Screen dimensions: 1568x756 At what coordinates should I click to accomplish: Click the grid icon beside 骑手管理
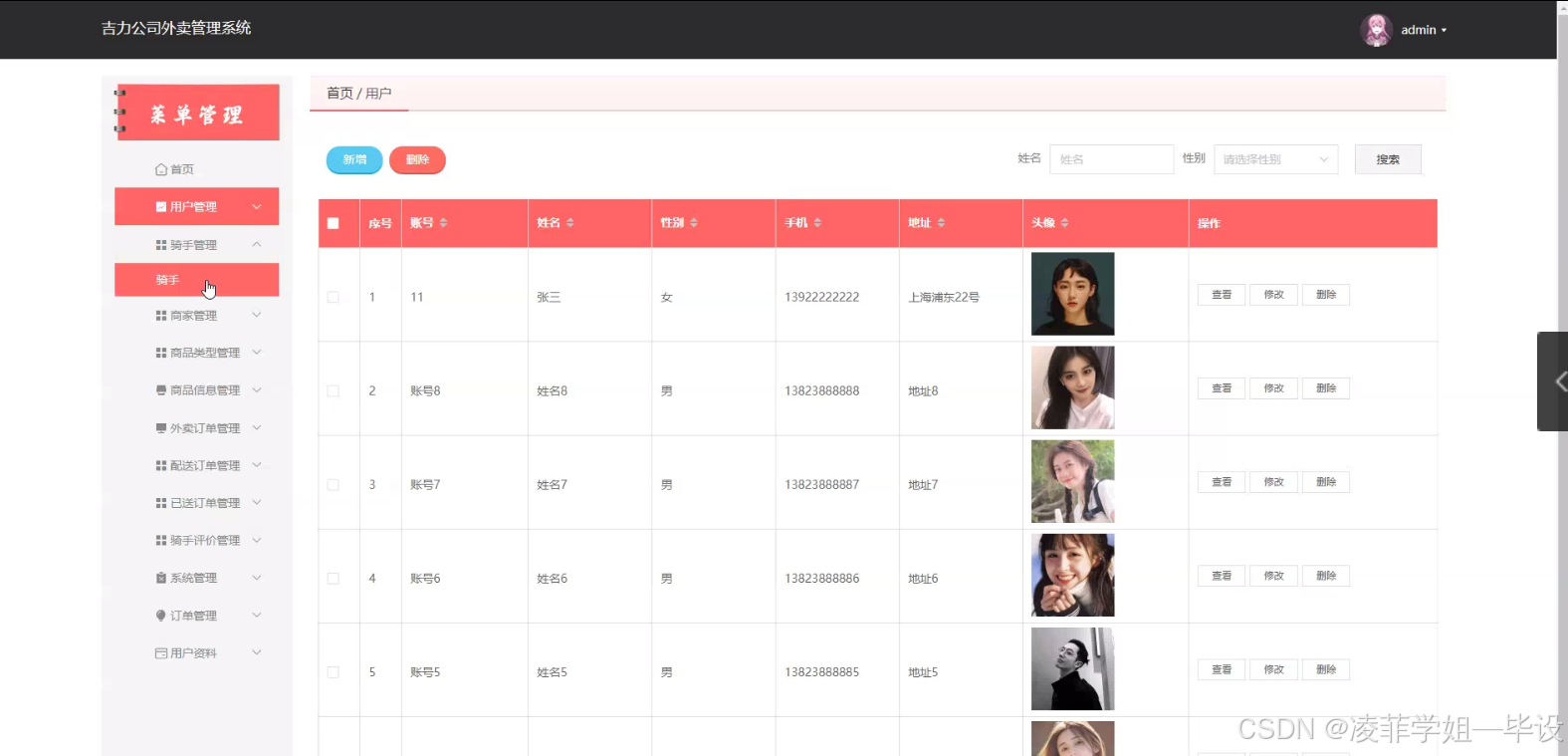(x=161, y=245)
